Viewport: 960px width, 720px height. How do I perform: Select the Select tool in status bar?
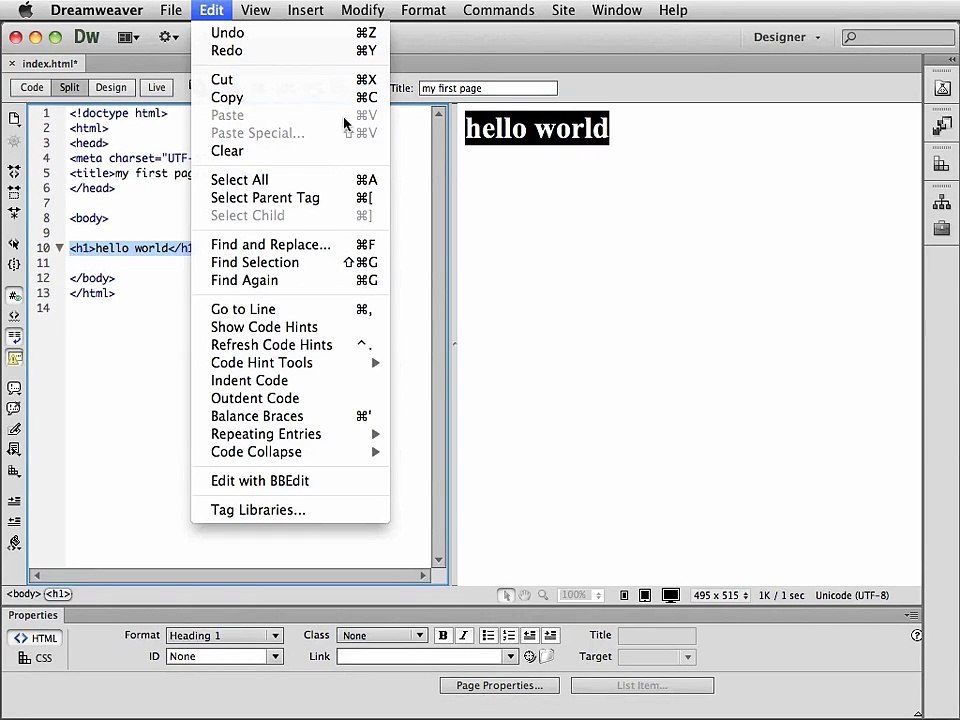click(506, 595)
